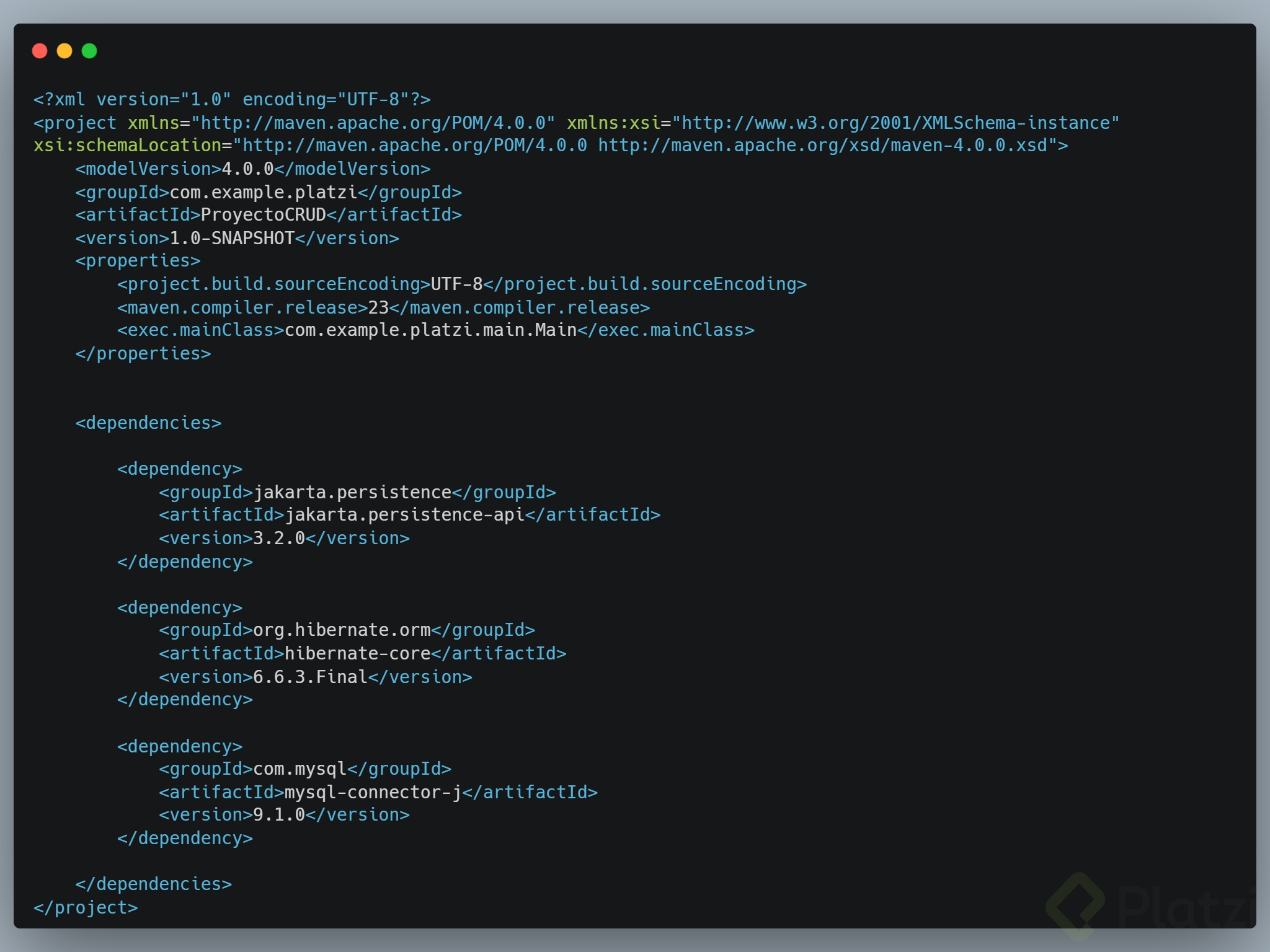
Task: Click the ProyectoCRUD artifactId text
Action: tap(263, 215)
